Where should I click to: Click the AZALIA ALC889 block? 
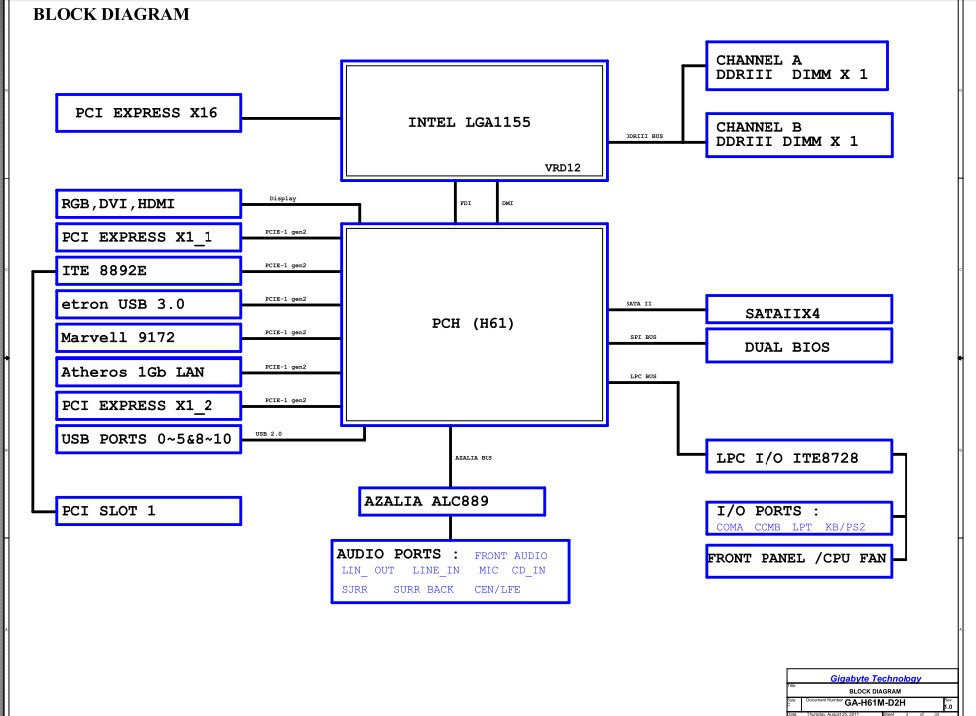click(x=452, y=501)
